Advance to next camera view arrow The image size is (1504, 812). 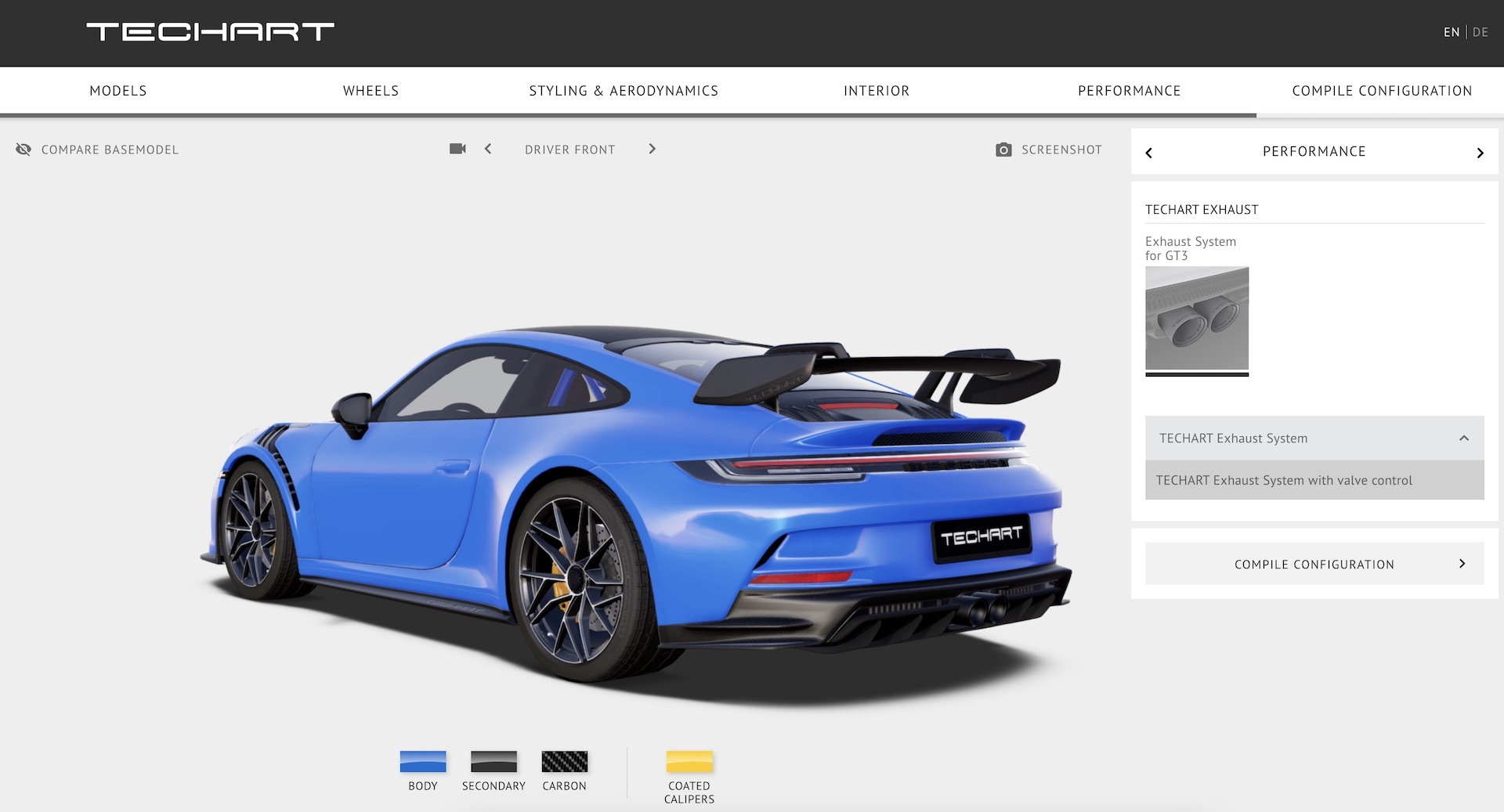pyautogui.click(x=652, y=149)
